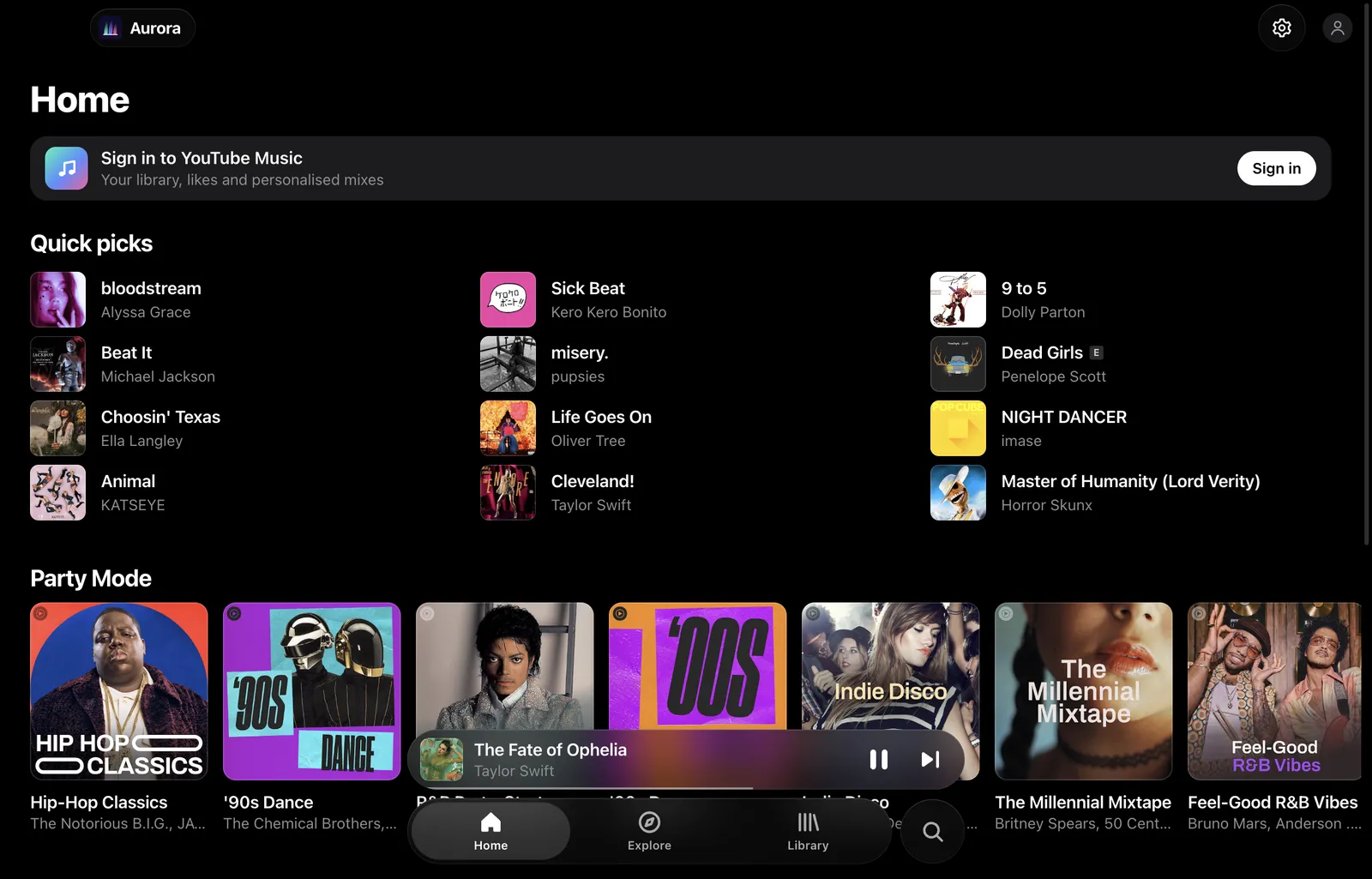
Task: Click the Master of Humanity album art
Action: click(x=958, y=492)
